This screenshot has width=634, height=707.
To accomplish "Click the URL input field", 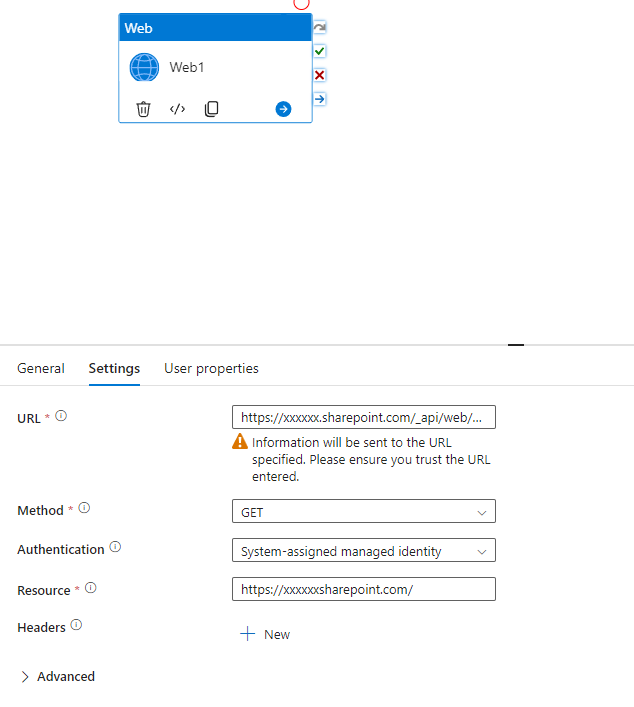I will pos(364,417).
